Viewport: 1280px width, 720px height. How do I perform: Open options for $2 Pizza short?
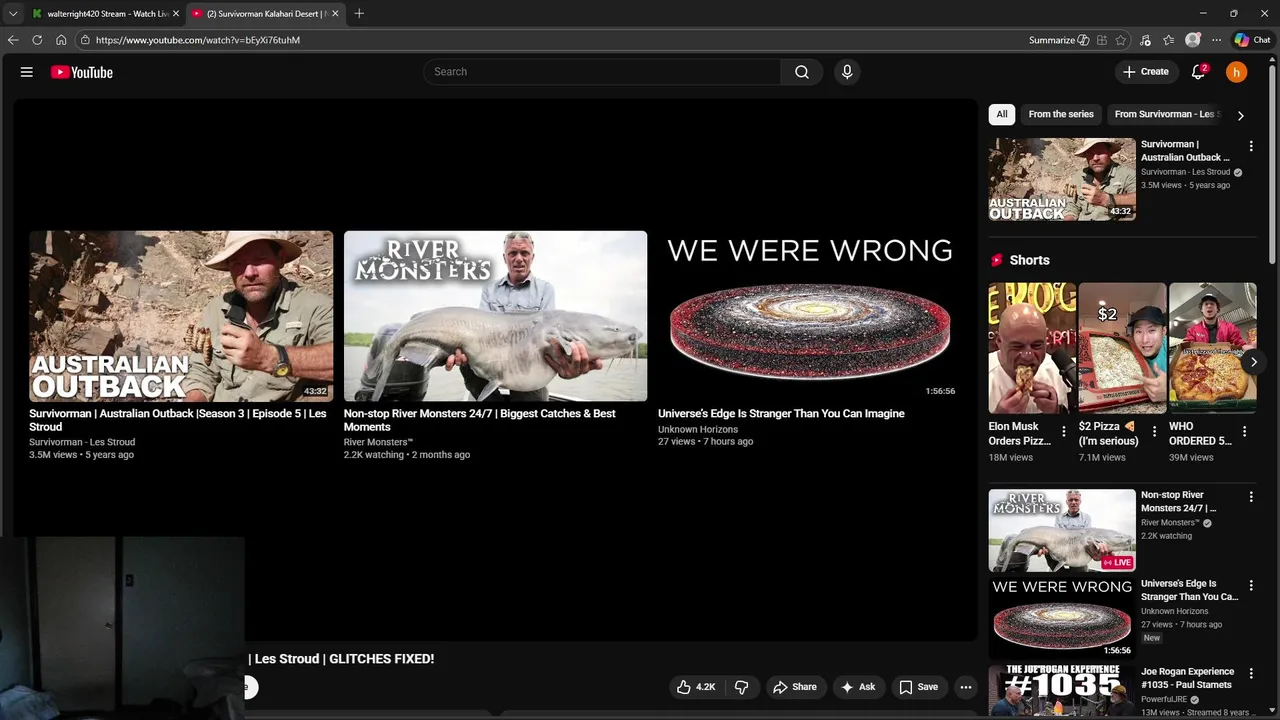pos(1154,432)
